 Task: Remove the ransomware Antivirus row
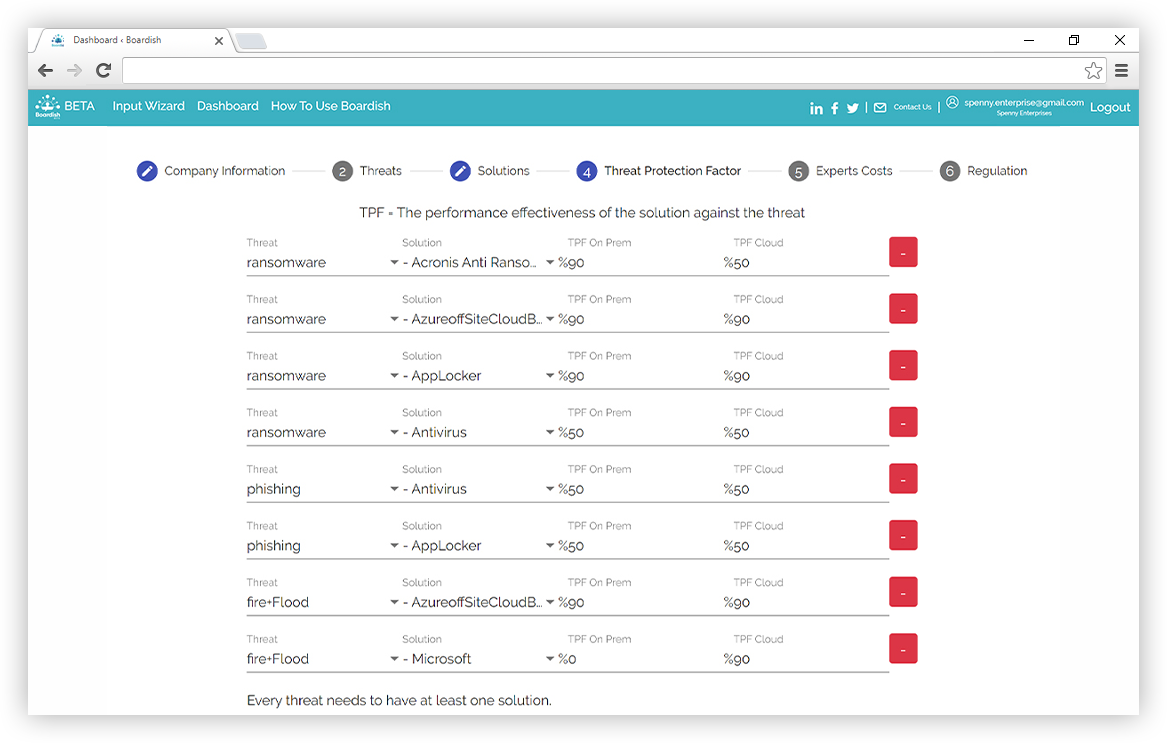pos(903,422)
